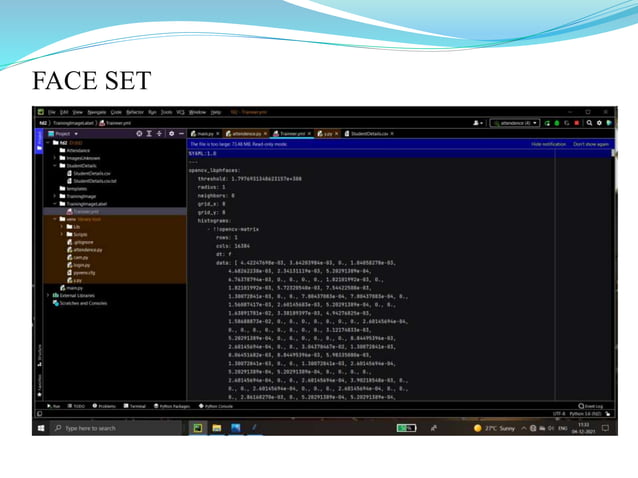Open IDE settings gear in top toolbar
638x478 pixels.
(x=599, y=123)
